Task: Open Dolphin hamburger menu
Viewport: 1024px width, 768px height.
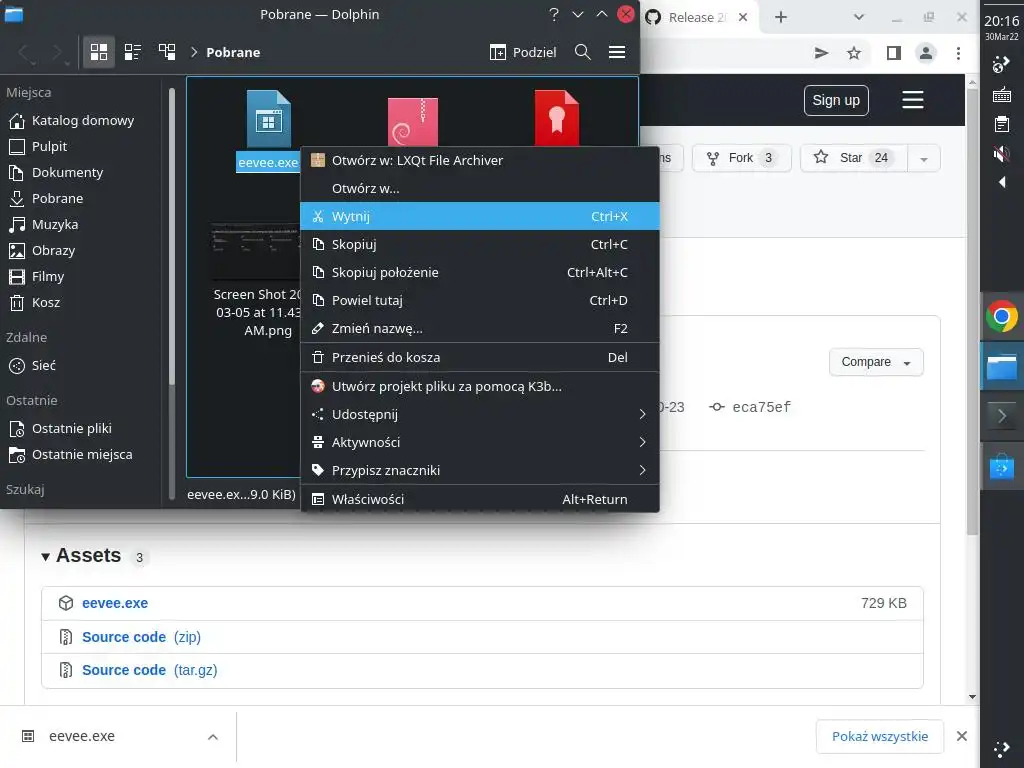Action: [617, 52]
